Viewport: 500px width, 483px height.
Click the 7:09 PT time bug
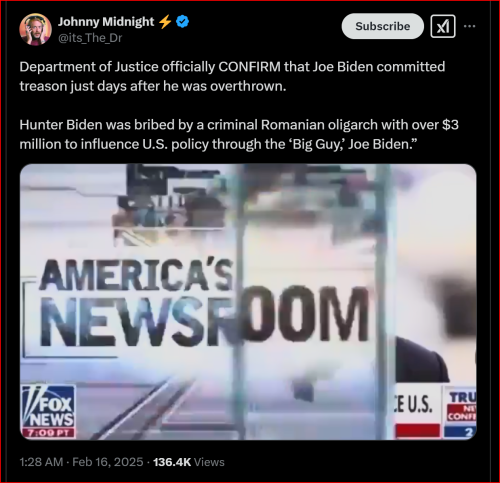(48, 433)
